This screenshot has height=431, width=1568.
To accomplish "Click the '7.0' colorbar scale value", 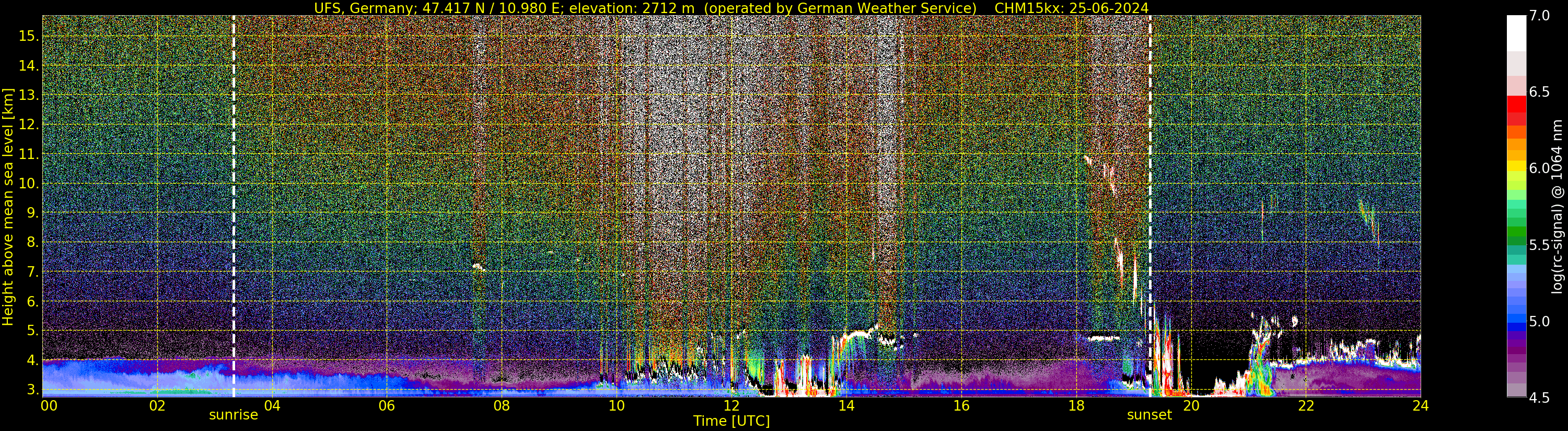I will (x=1539, y=15).
